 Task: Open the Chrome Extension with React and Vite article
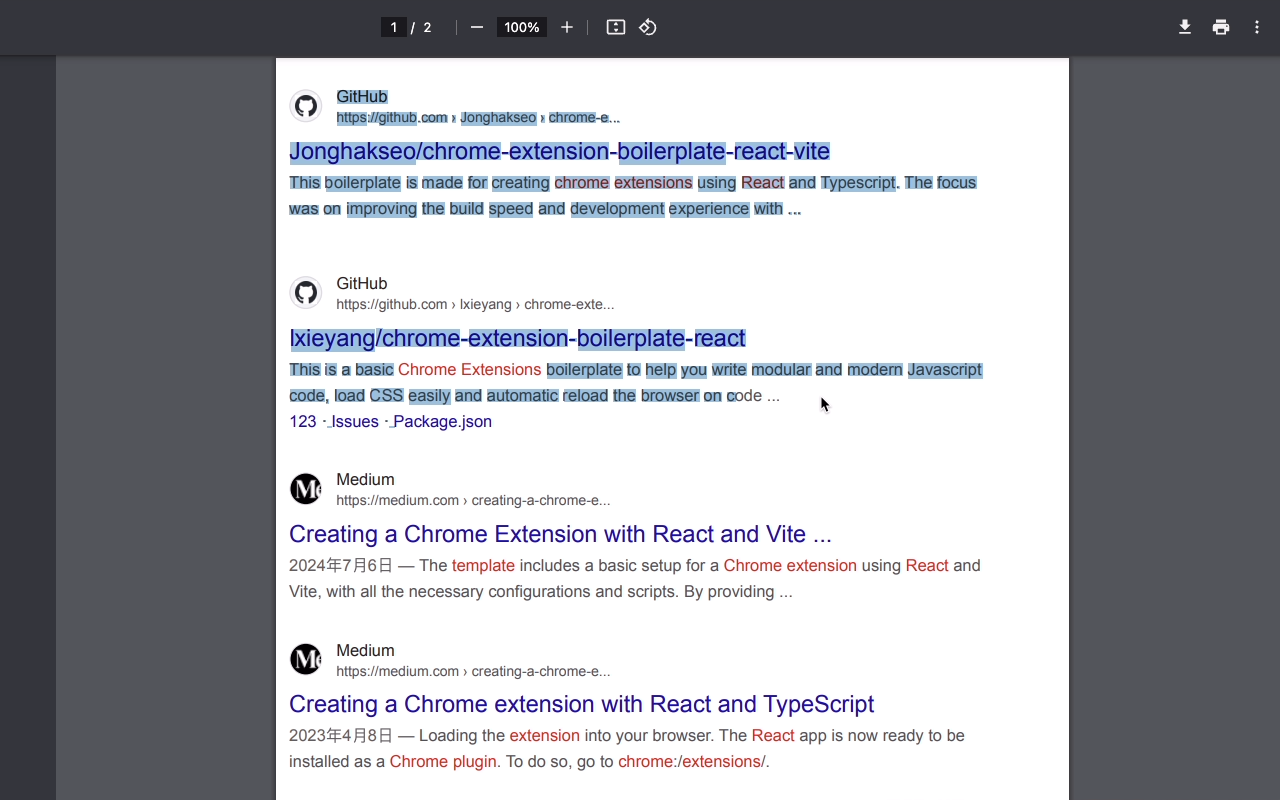coord(560,534)
